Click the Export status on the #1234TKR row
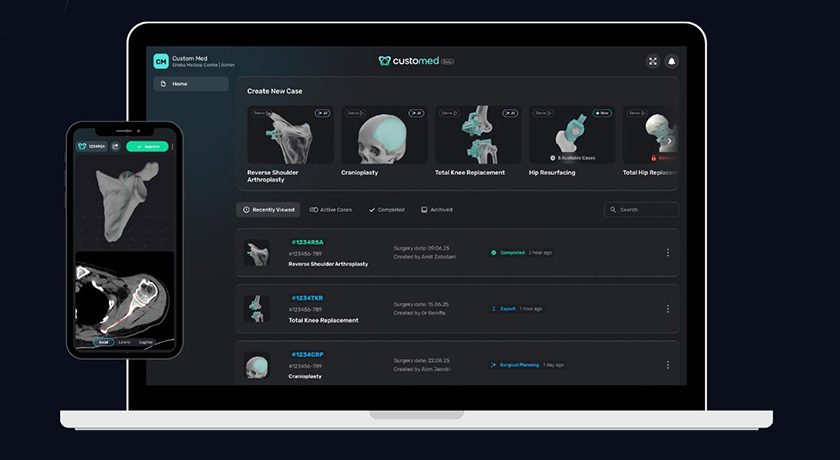840x460 pixels. click(x=504, y=309)
